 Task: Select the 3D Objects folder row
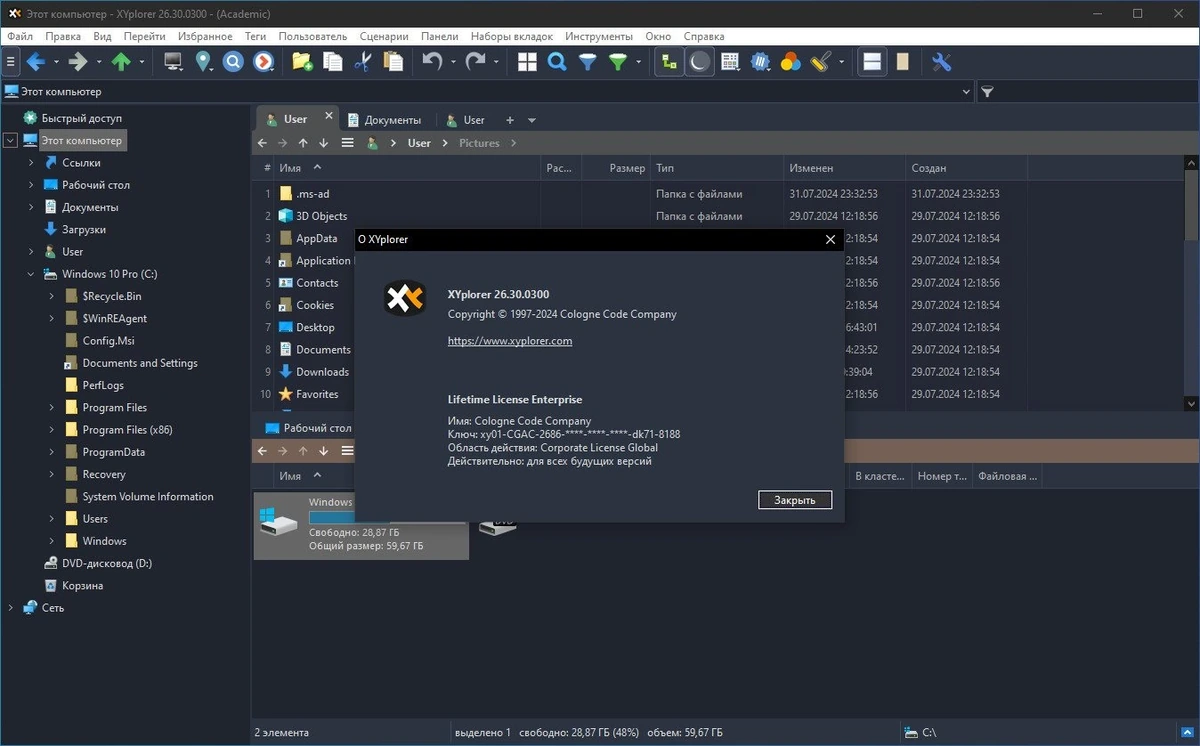point(321,216)
